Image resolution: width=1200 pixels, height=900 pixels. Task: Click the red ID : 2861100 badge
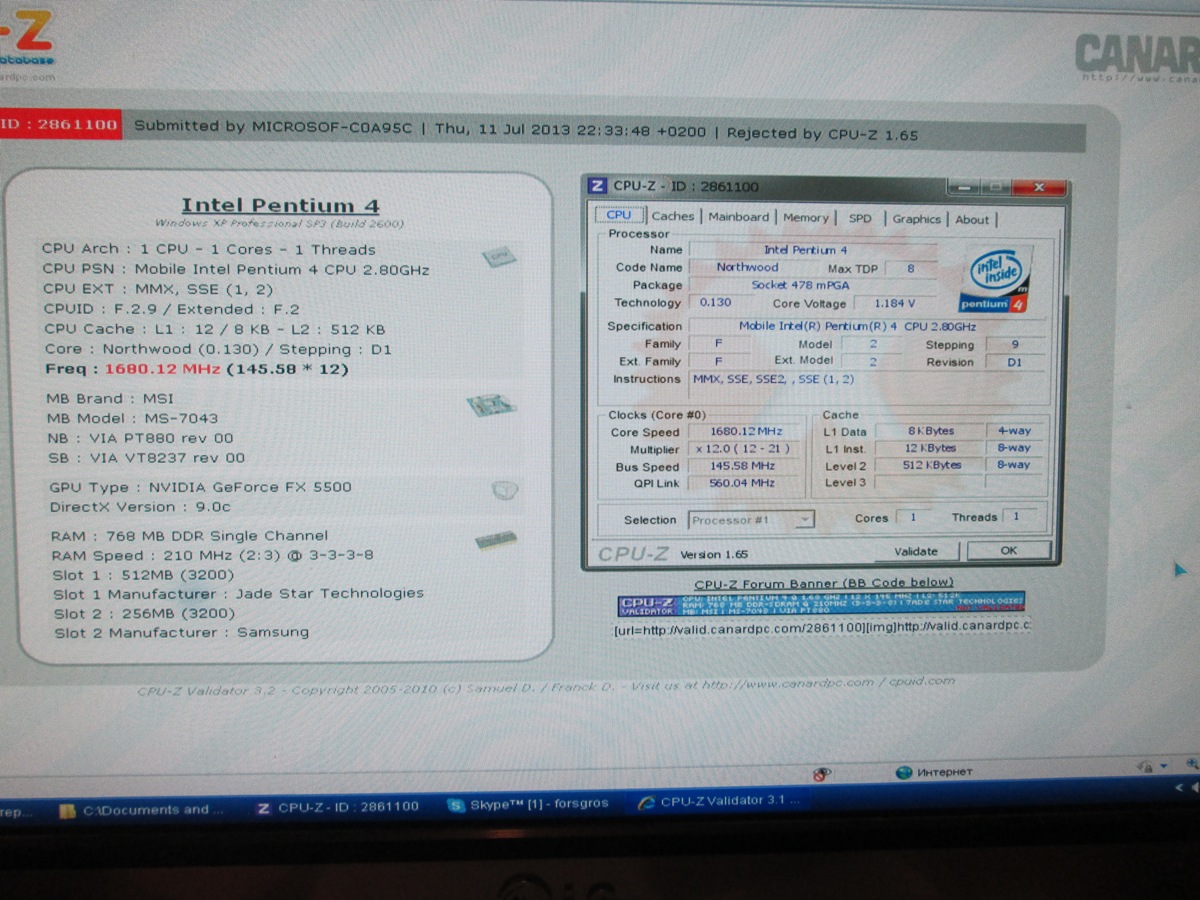60,125
